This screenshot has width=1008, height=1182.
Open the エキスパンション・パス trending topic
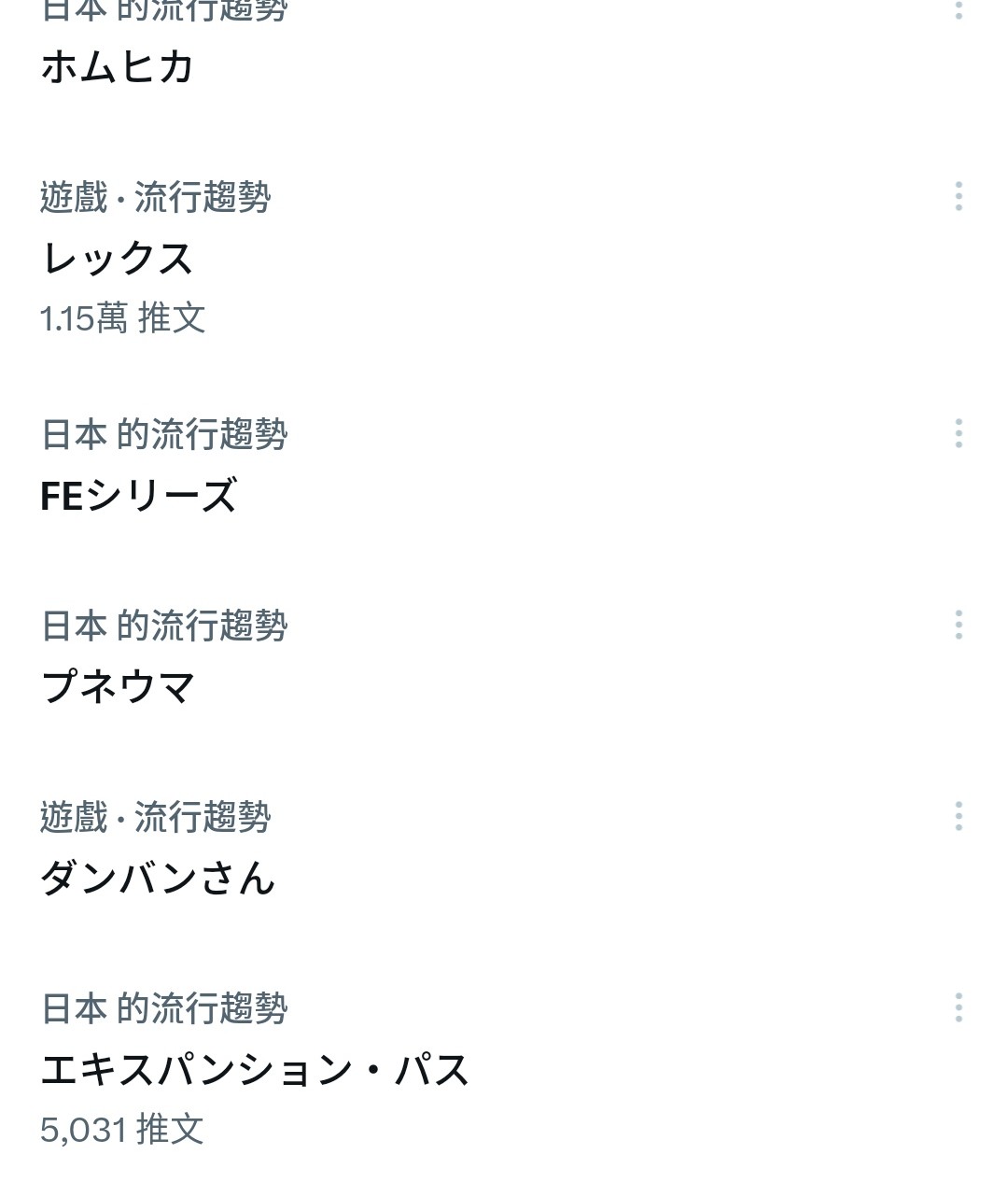[254, 1070]
